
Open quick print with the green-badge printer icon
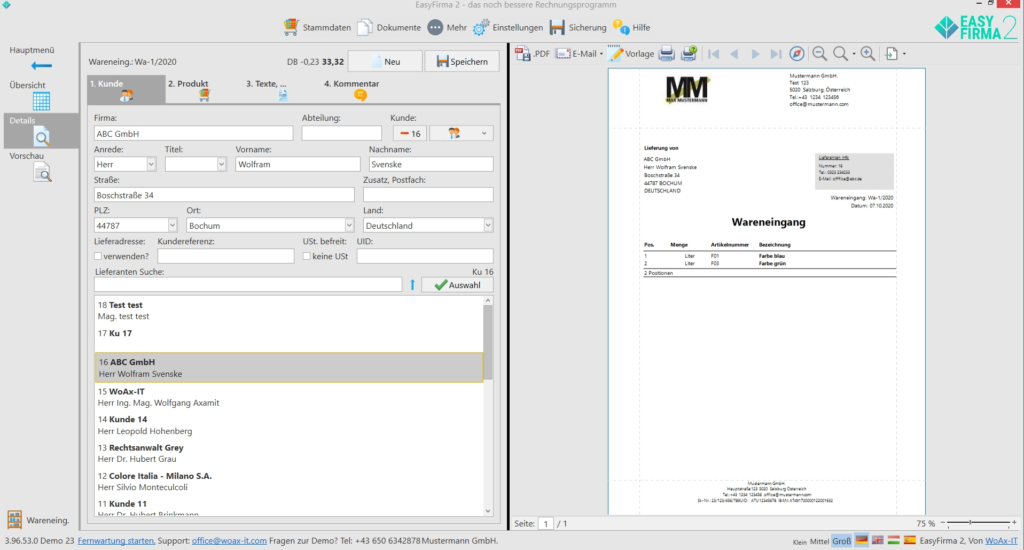(689, 54)
